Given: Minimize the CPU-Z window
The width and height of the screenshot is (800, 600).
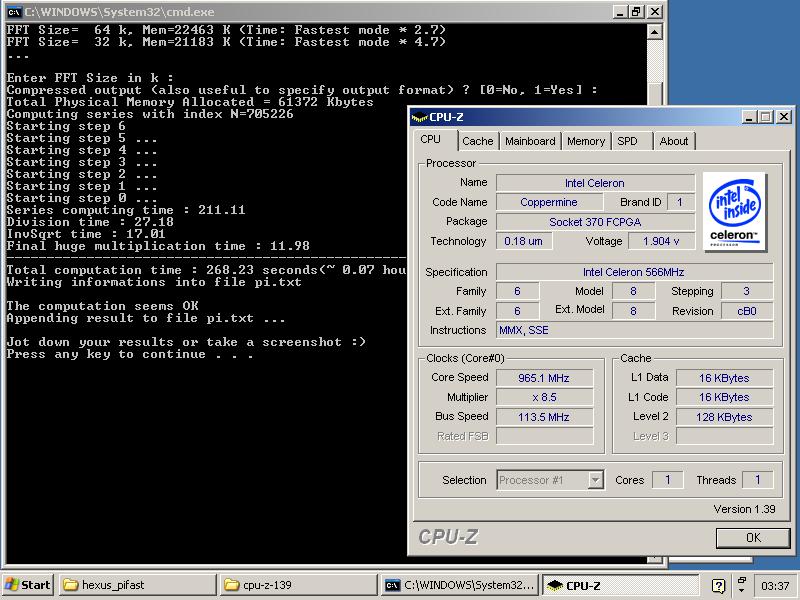Looking at the screenshot, I should point(748,117).
